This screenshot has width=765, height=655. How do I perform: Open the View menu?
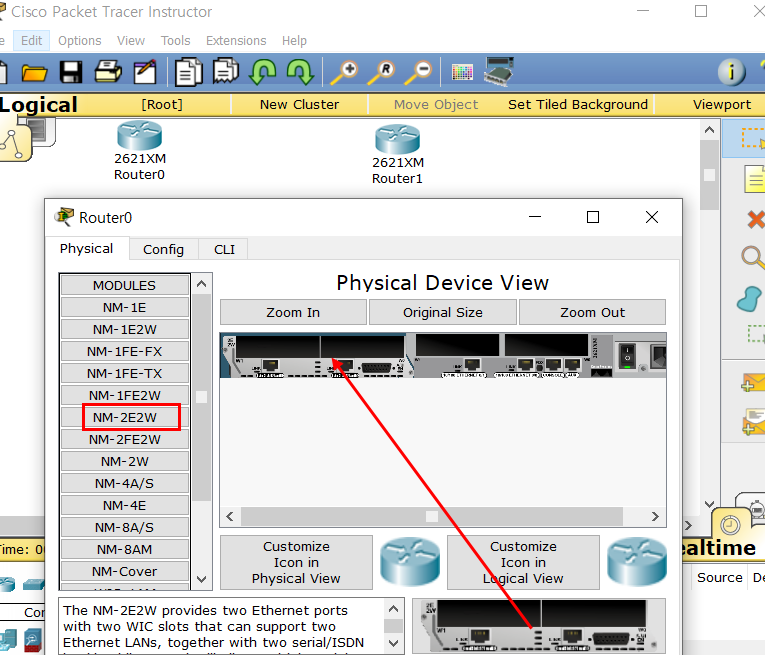click(x=131, y=40)
